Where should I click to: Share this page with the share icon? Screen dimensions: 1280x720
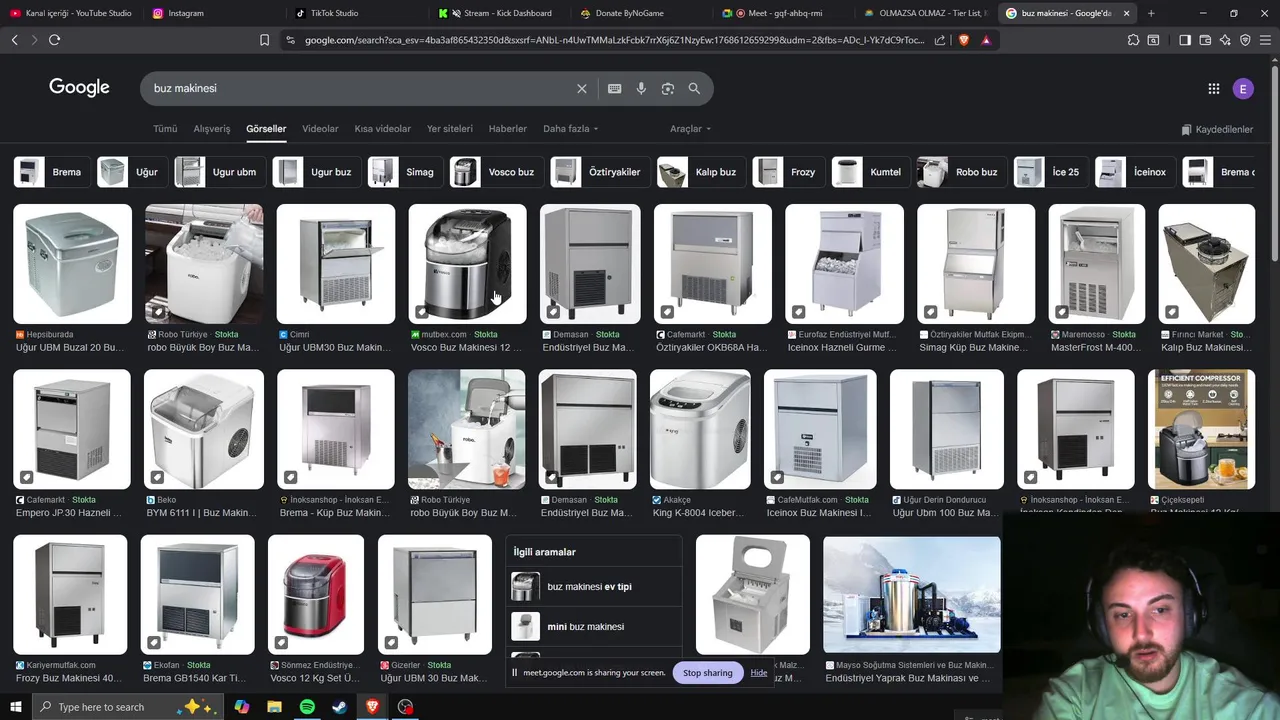940,40
